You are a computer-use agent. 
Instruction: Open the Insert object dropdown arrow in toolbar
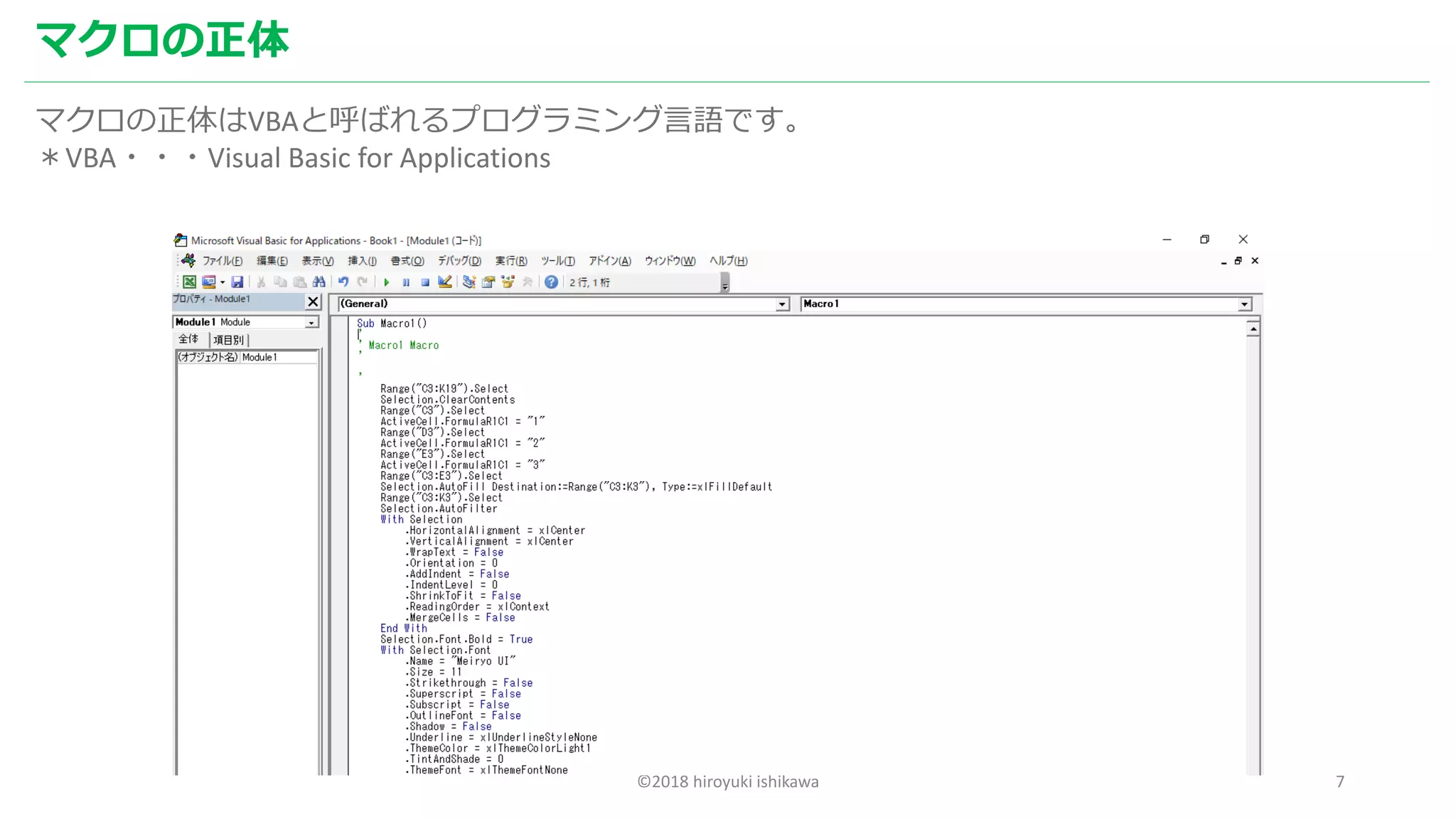pos(223,282)
